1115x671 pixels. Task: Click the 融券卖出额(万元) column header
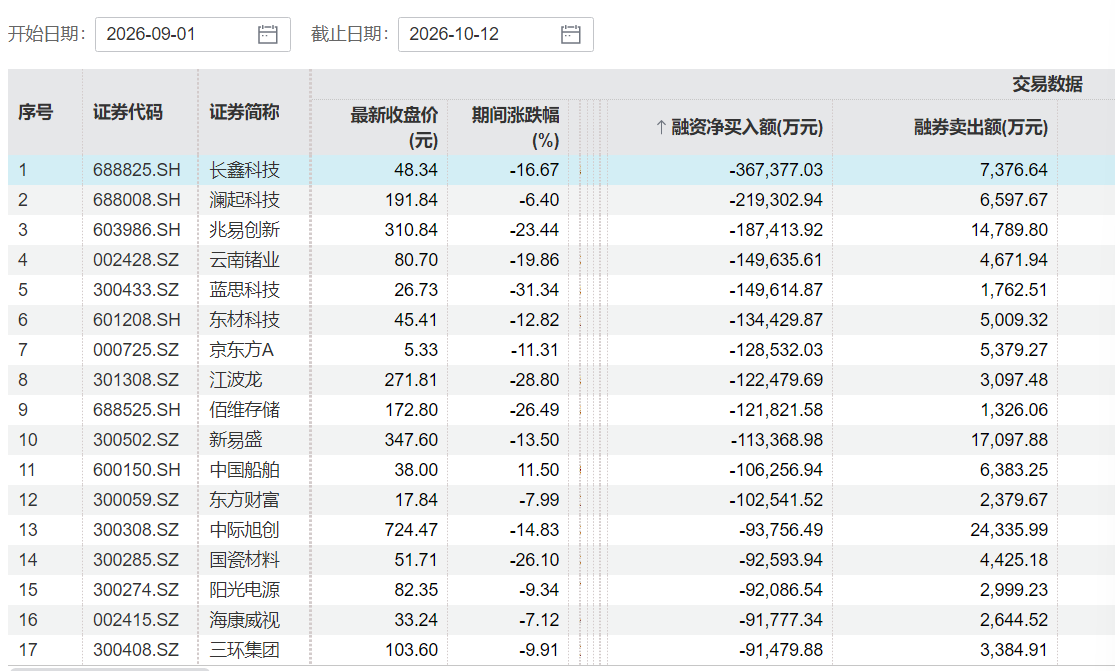[981, 127]
